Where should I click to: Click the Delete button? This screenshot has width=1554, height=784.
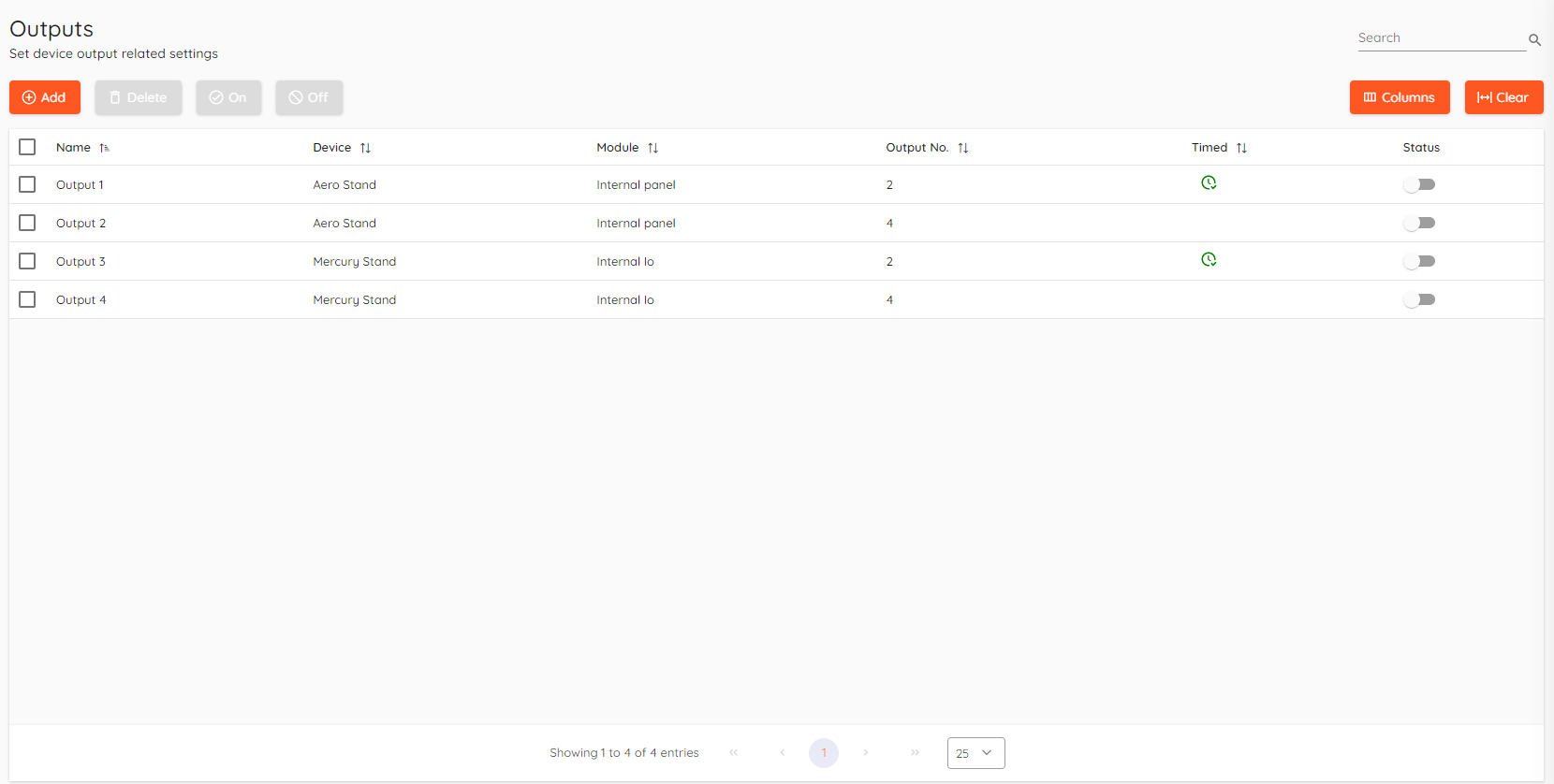139,97
